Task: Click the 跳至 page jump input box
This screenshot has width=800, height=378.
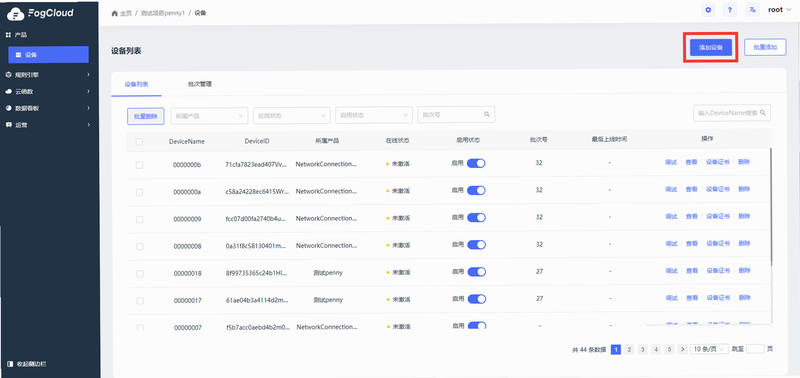Action: 755,349
